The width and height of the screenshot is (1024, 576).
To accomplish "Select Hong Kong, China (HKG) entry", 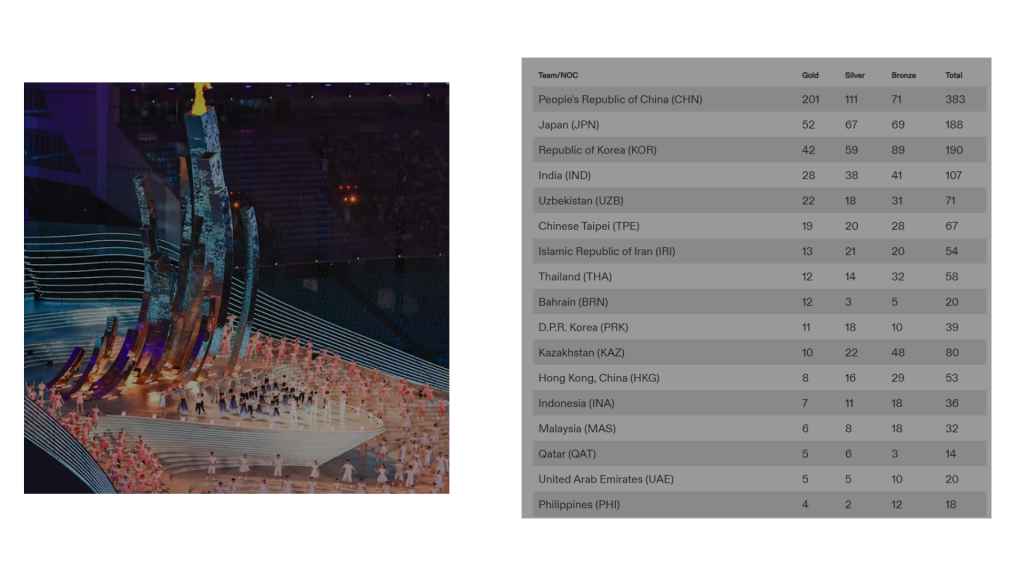I will [x=598, y=378].
